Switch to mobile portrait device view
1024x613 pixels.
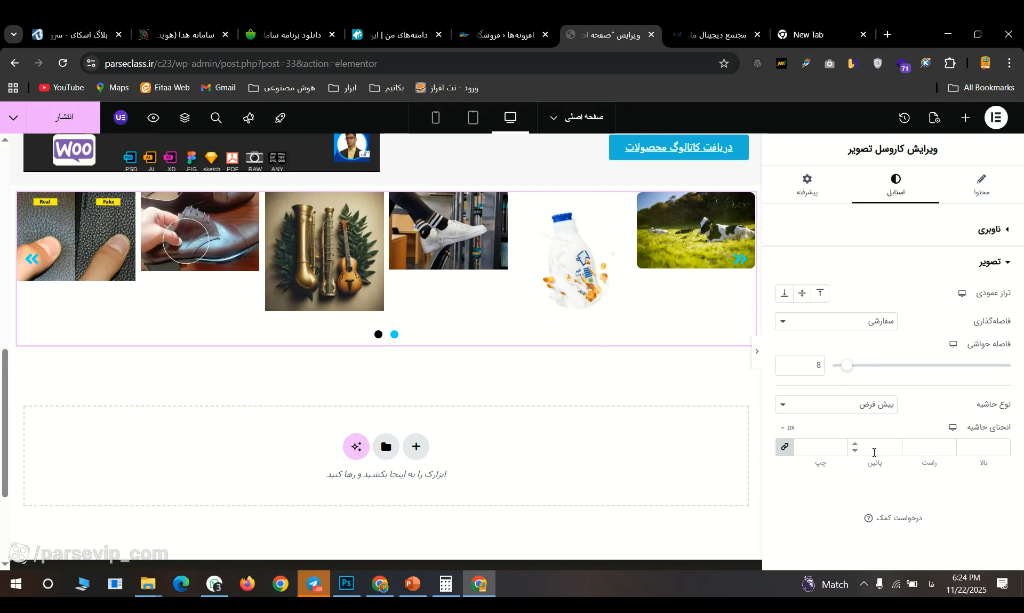[436, 118]
